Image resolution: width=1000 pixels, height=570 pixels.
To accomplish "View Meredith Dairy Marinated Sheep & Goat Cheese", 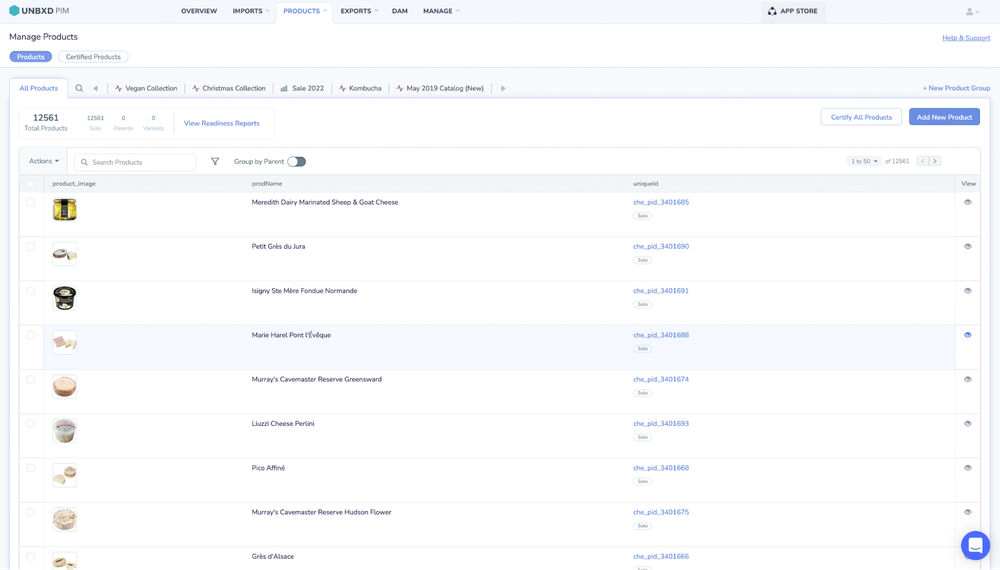I will click(967, 202).
